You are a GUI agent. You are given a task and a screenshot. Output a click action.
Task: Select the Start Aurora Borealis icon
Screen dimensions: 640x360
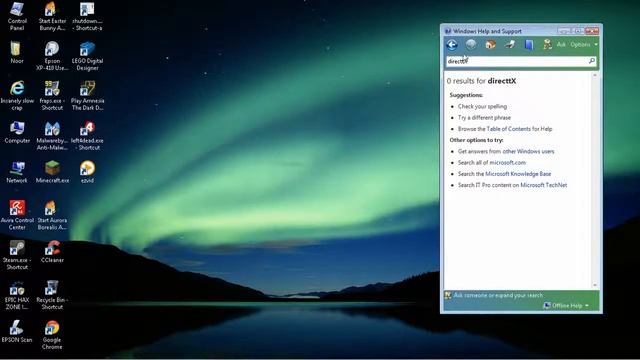52,216
